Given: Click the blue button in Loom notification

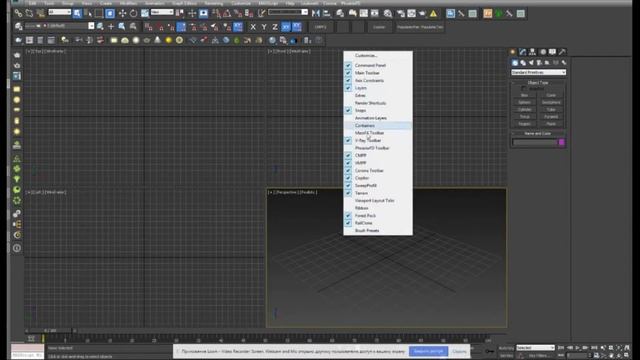Looking at the screenshot, I should [428, 351].
